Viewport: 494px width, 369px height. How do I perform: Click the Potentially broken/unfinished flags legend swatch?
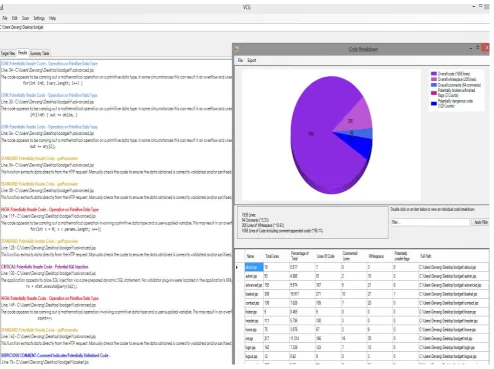tap(434, 93)
